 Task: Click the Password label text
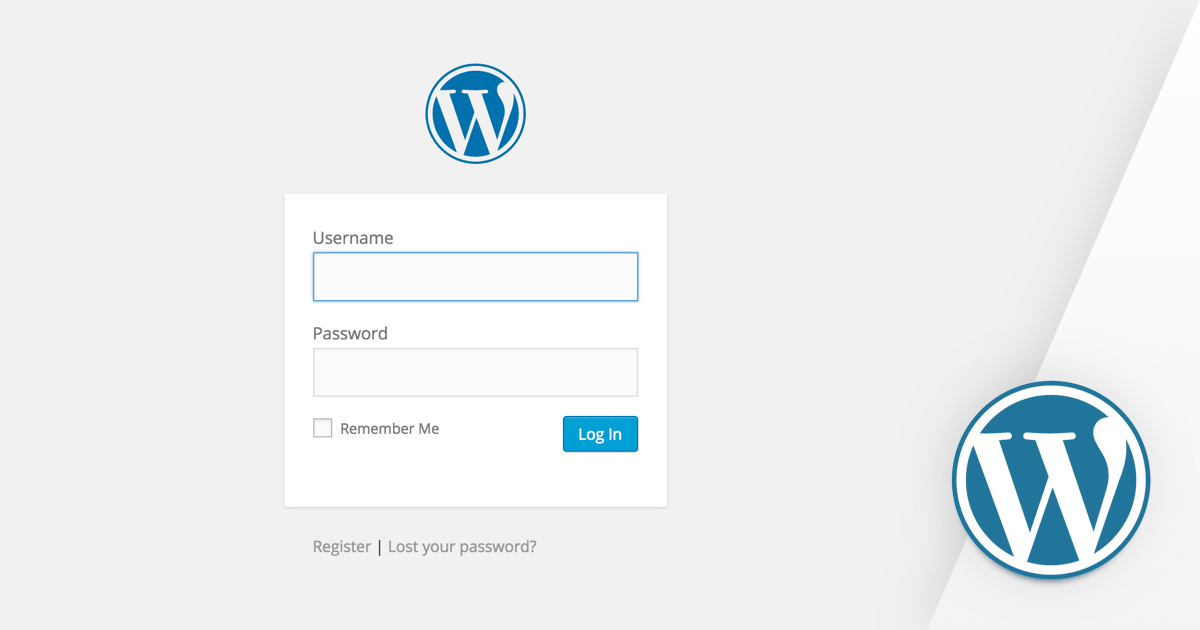pyautogui.click(x=350, y=333)
